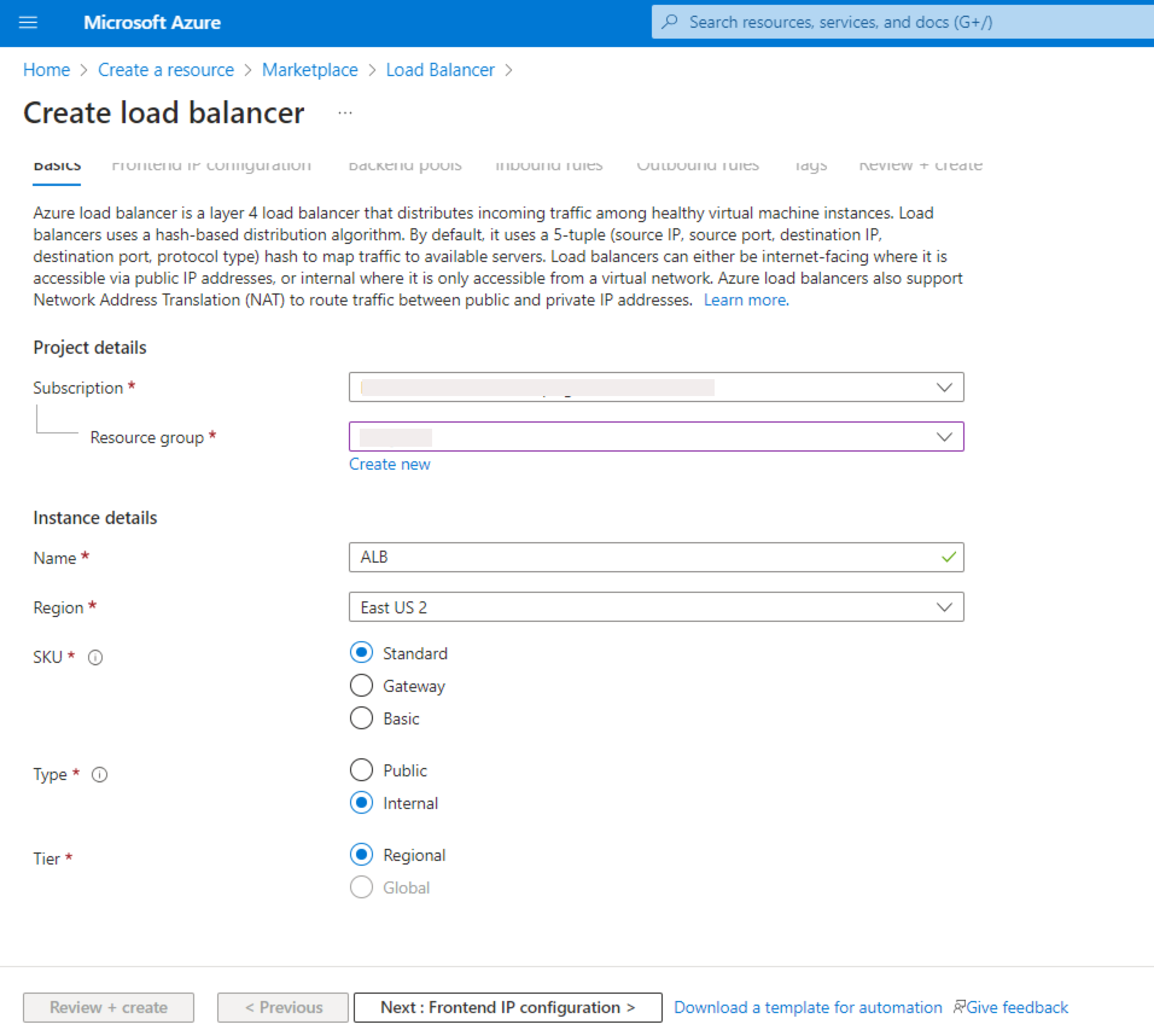Viewport: 1154px width, 1036px height.
Task: Select the Standard SKU option
Action: click(x=362, y=653)
